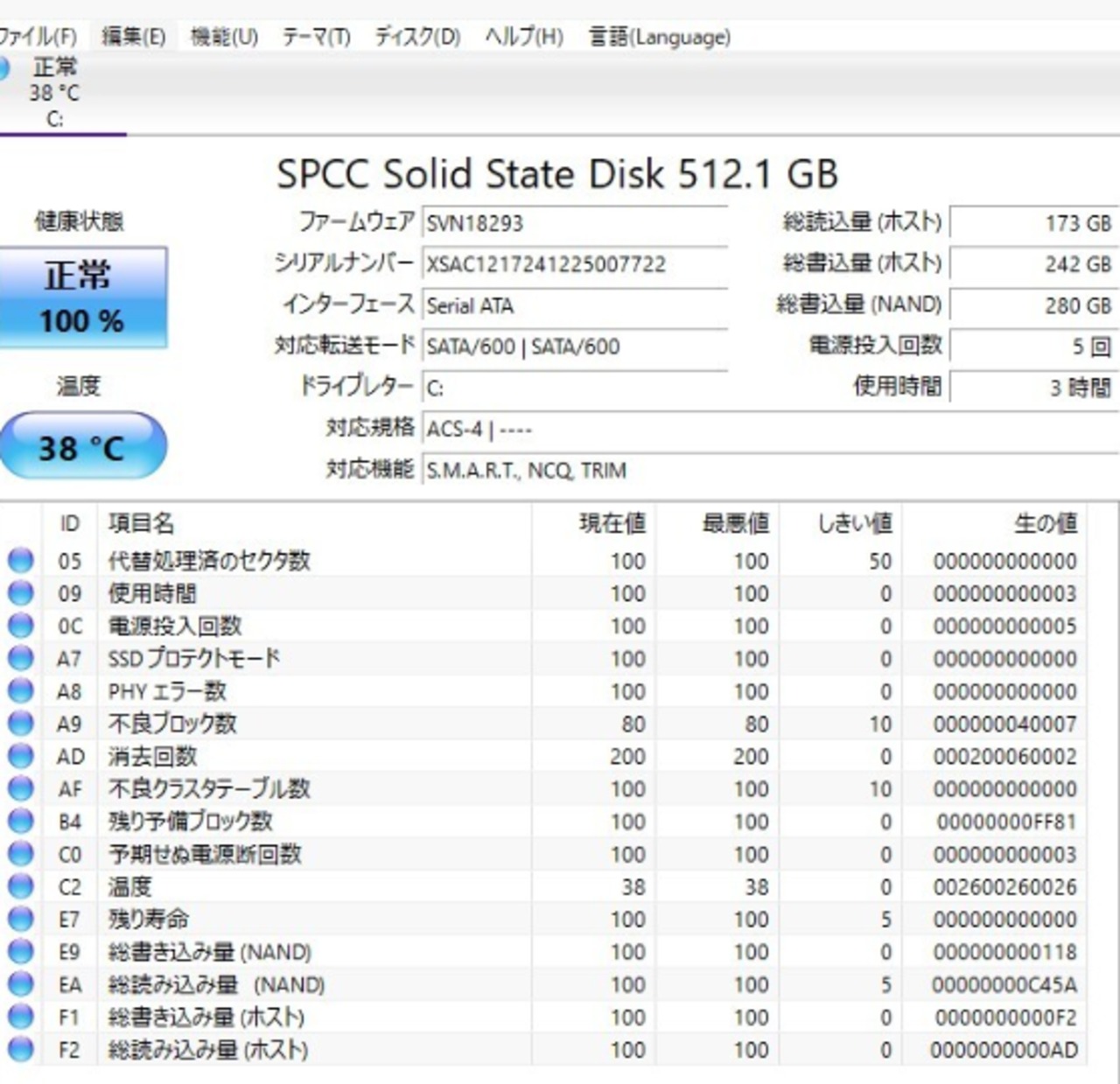The image size is (1120, 1084).
Task: Open the 機能(U) menu
Action: coord(224,37)
